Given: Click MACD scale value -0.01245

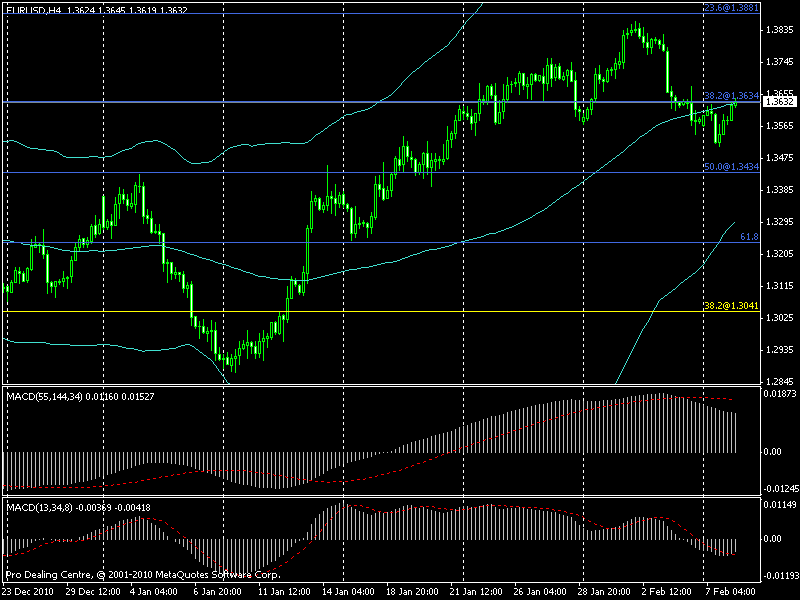Looking at the screenshot, I should (x=781, y=489).
